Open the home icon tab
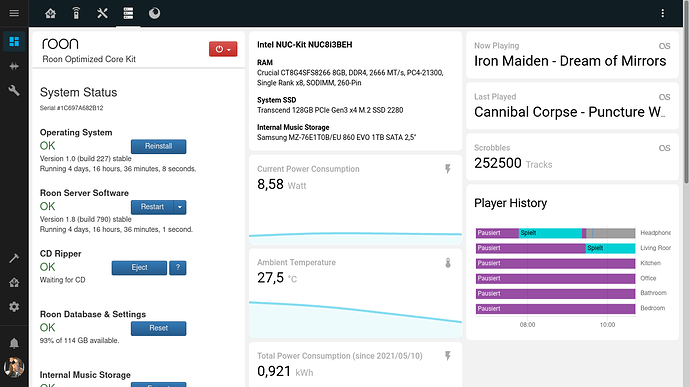690x387 pixels. pyautogui.click(x=51, y=13)
